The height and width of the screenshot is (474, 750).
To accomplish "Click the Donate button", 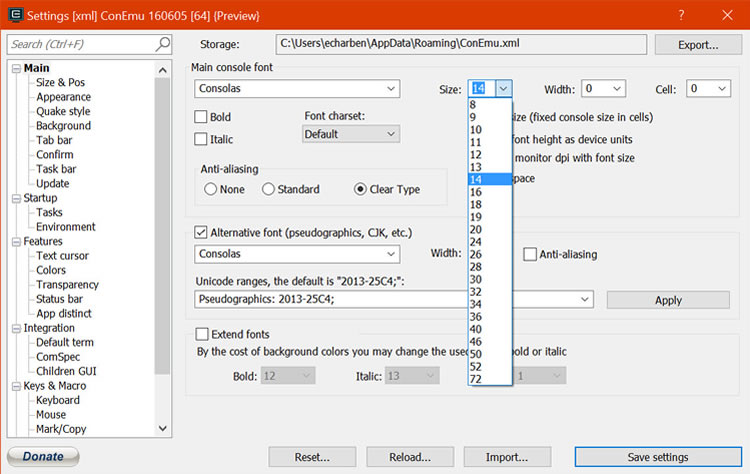I will click(x=43, y=456).
